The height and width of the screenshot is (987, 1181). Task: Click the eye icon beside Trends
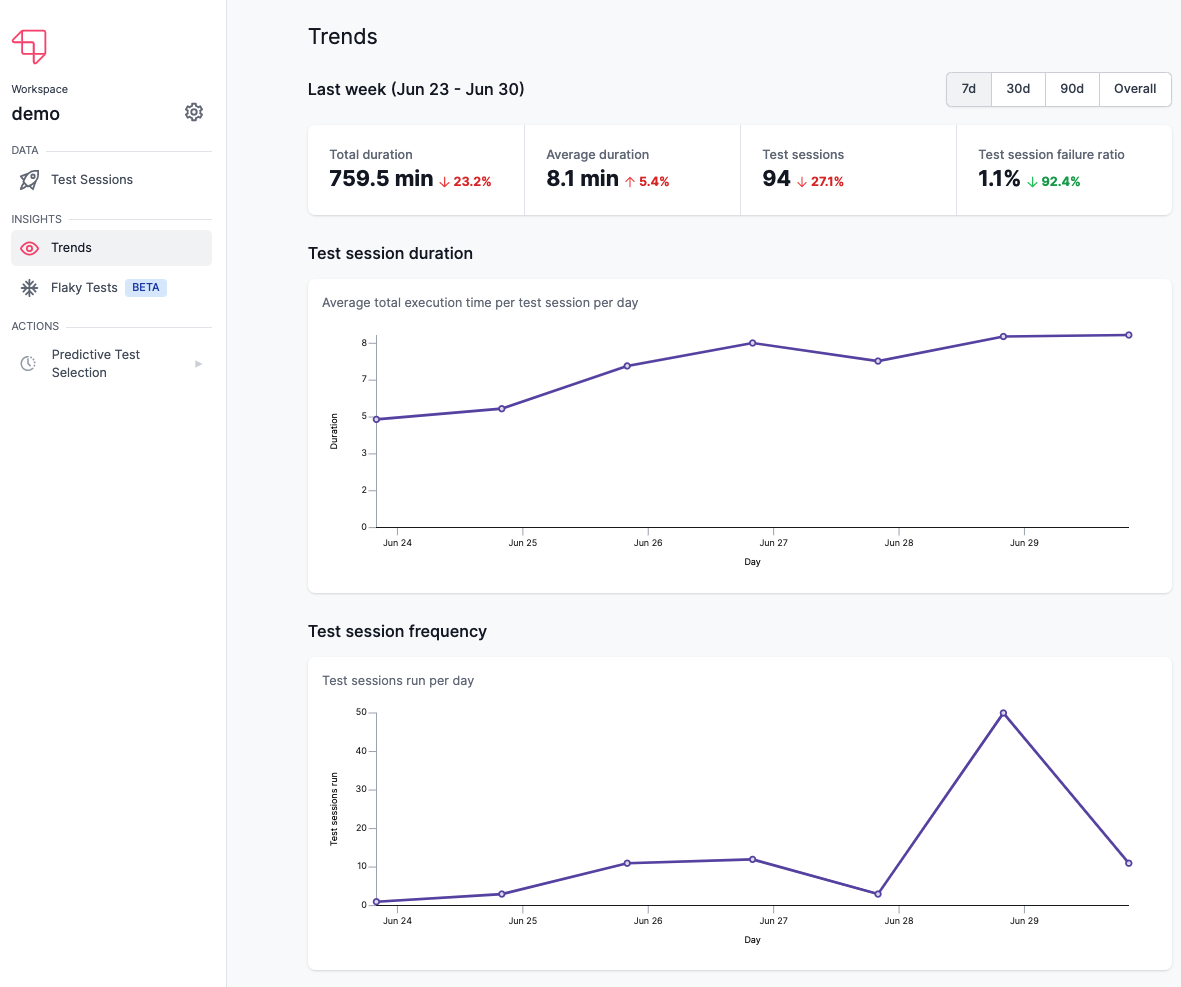30,248
